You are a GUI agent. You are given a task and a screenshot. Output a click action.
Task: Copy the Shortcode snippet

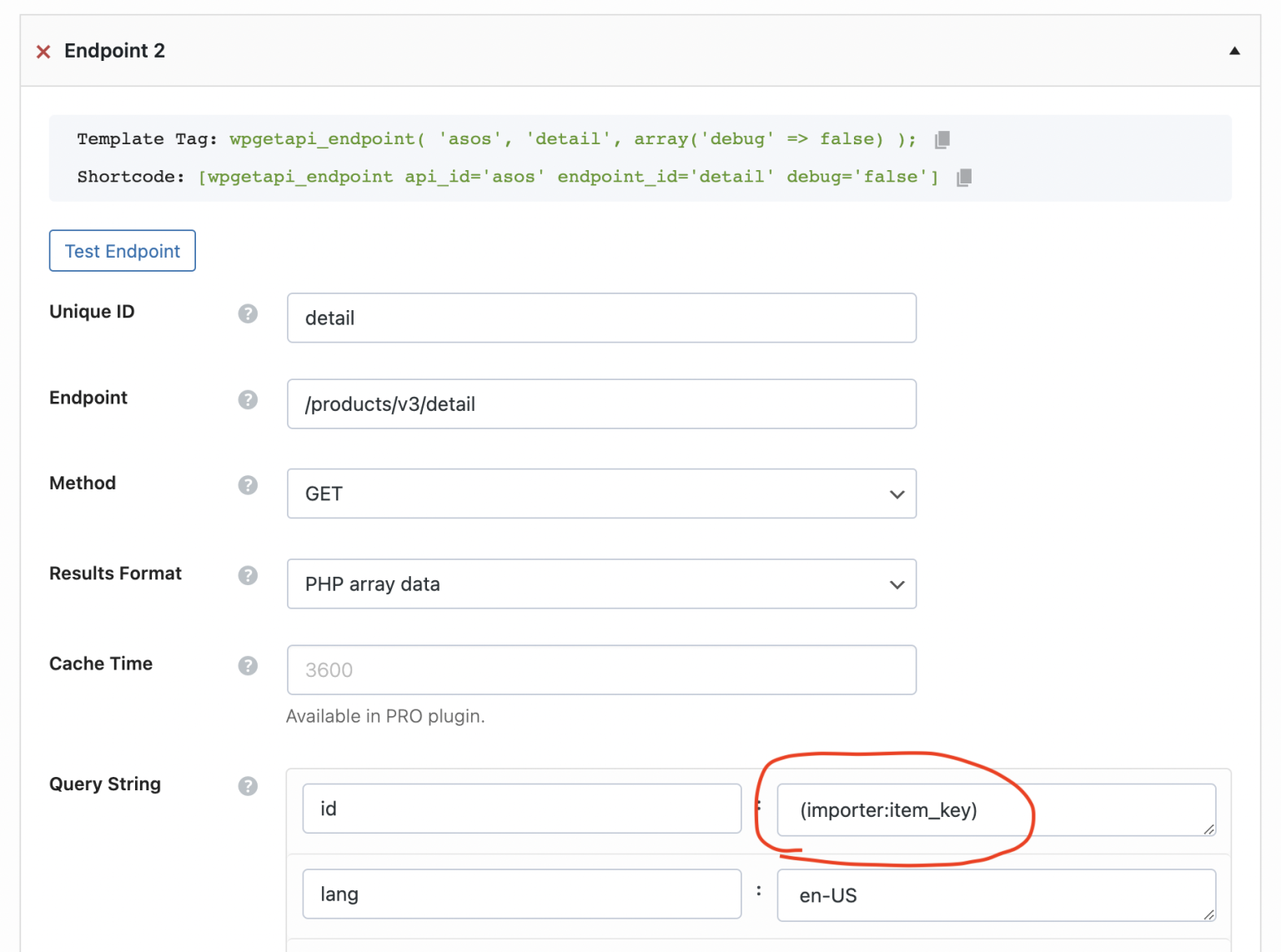point(964,177)
